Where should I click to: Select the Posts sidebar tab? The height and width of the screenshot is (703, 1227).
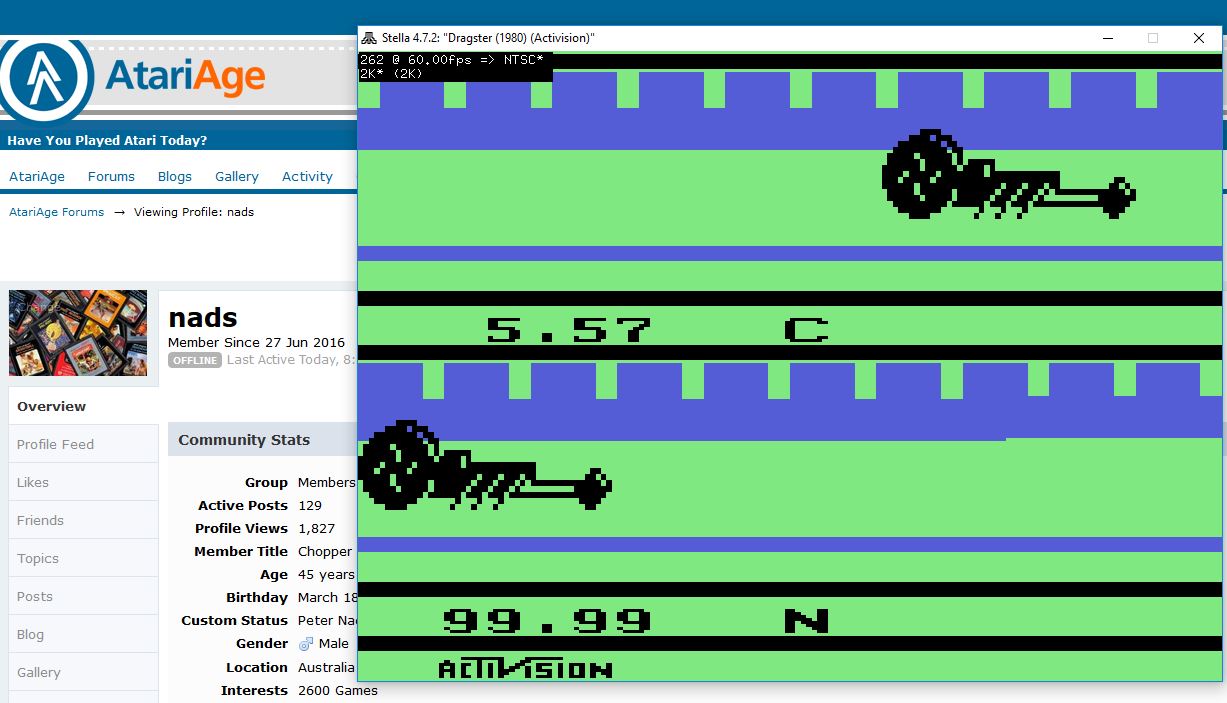84,596
